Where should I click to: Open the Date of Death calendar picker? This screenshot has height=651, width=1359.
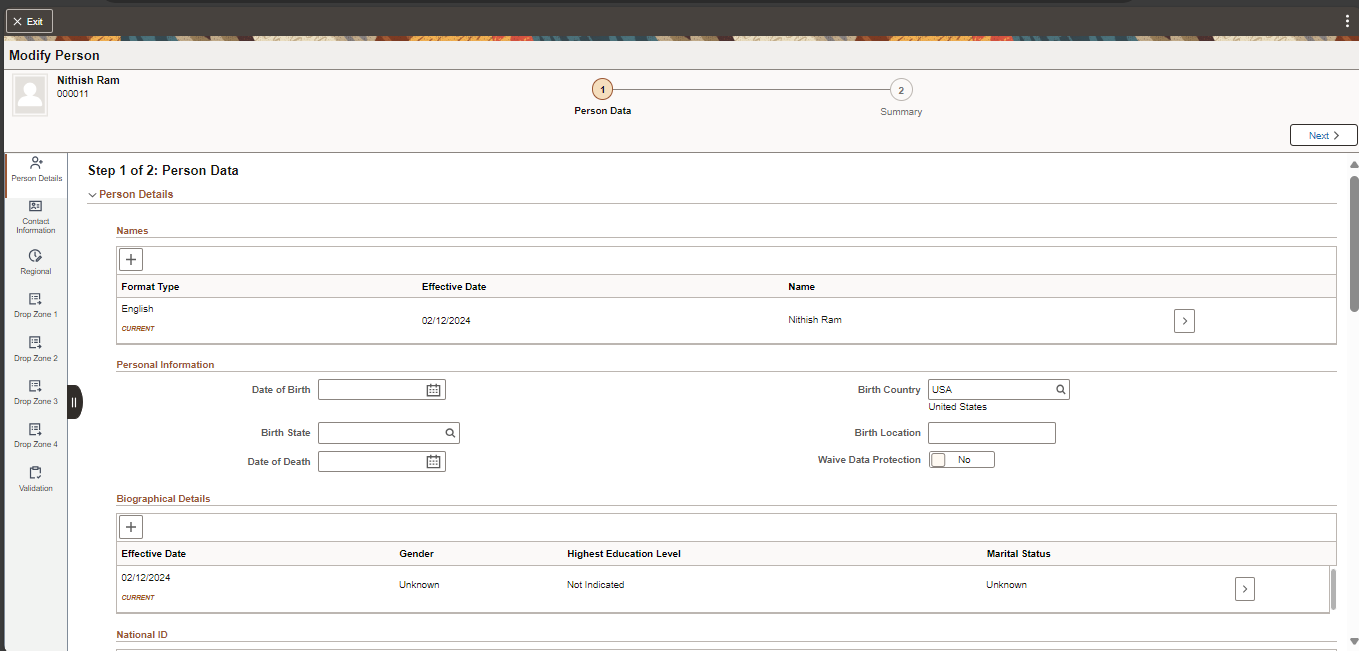(433, 462)
